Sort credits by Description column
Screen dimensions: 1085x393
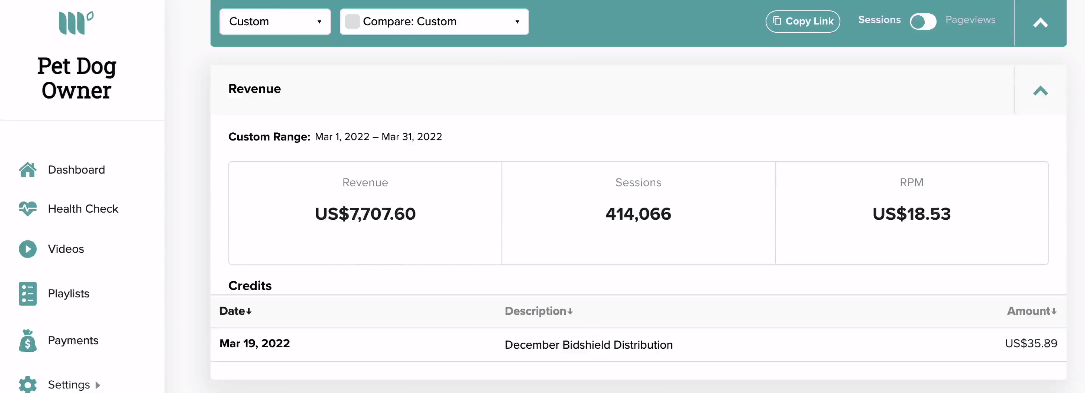pyautogui.click(x=539, y=311)
